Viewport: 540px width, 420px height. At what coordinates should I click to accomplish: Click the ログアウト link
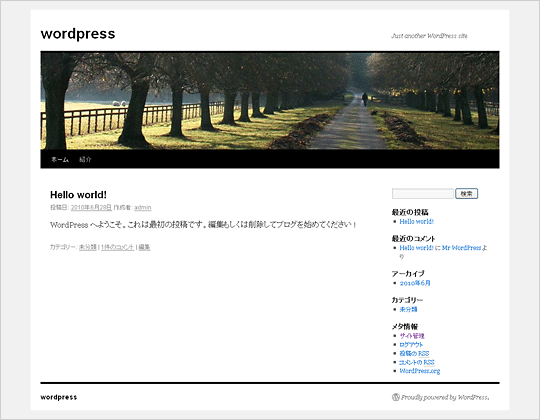click(x=411, y=344)
